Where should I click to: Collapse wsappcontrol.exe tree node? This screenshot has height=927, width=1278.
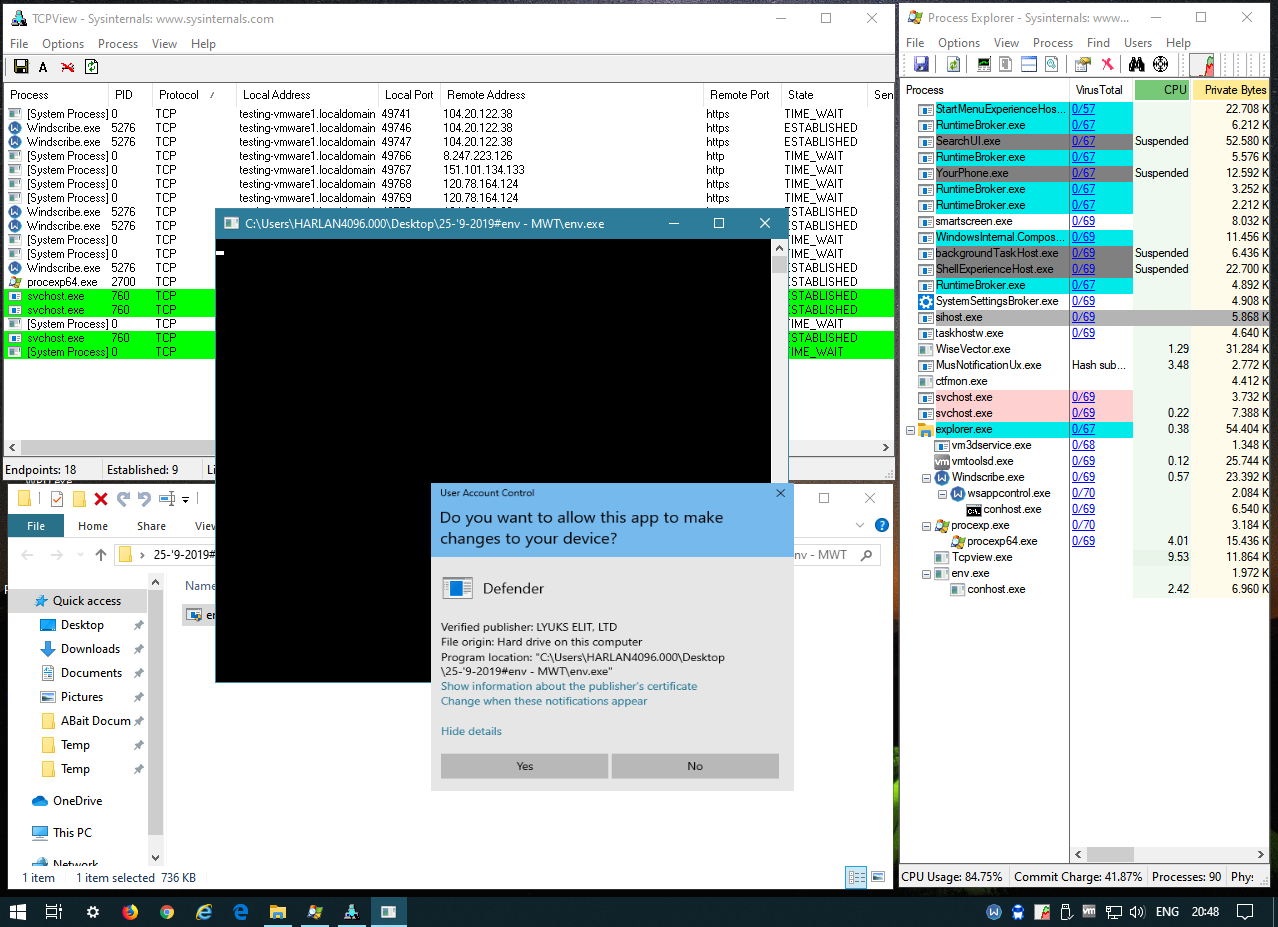pyautogui.click(x=942, y=494)
